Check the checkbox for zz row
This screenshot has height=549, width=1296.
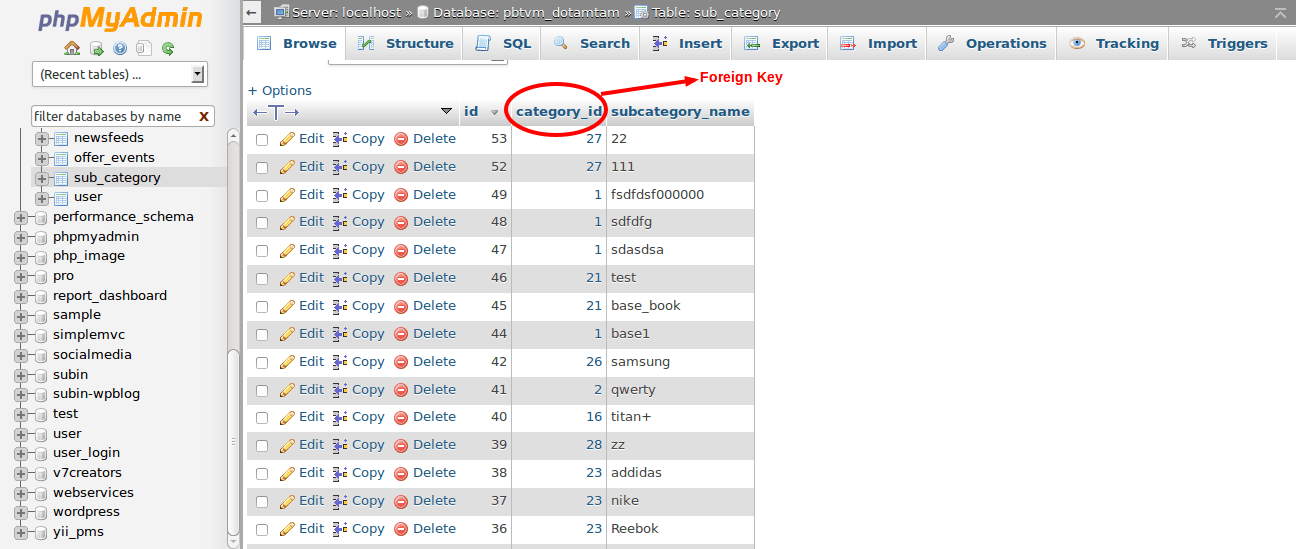[262, 446]
